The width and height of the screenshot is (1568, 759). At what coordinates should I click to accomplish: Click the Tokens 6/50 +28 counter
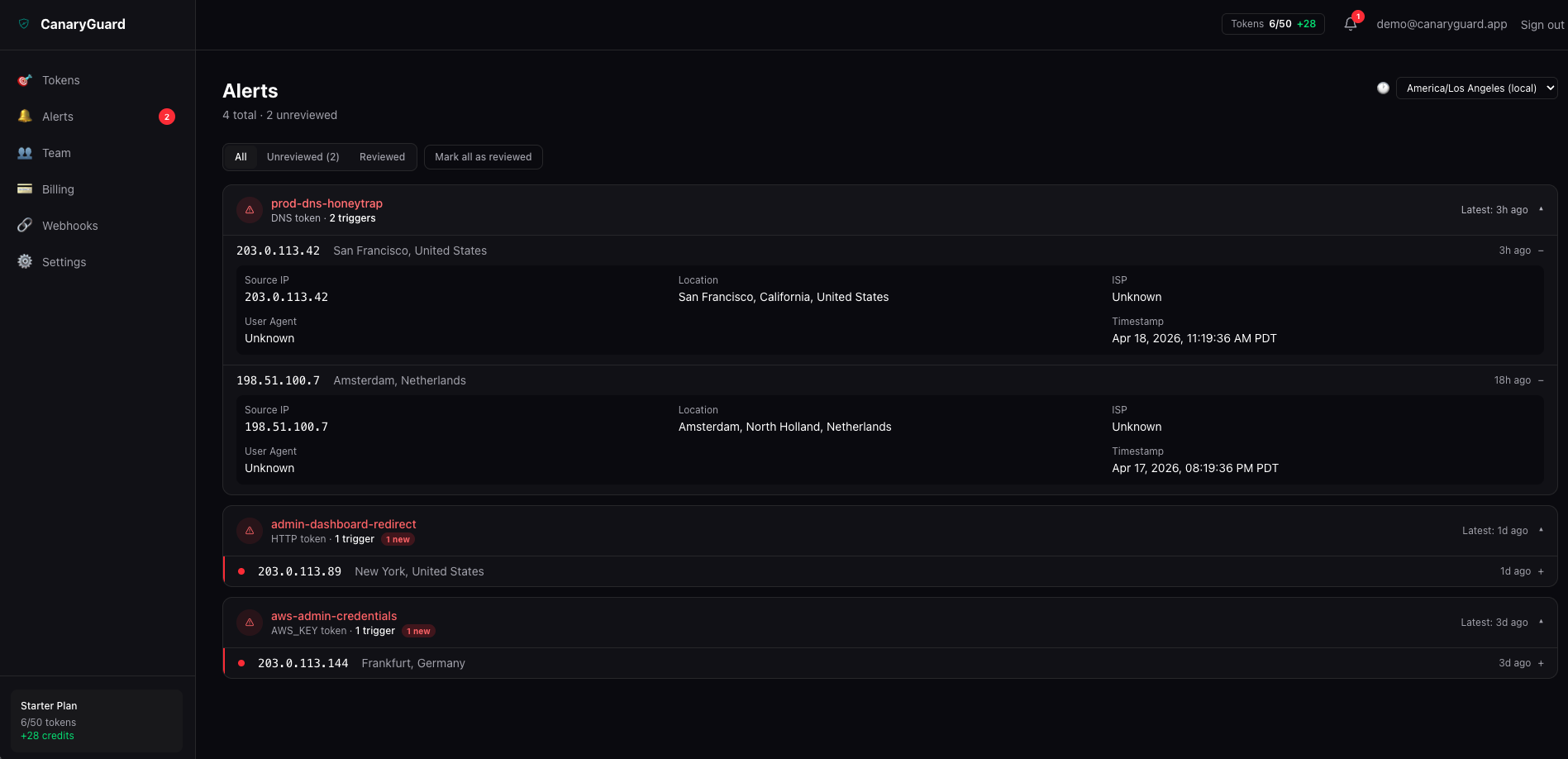1273,24
